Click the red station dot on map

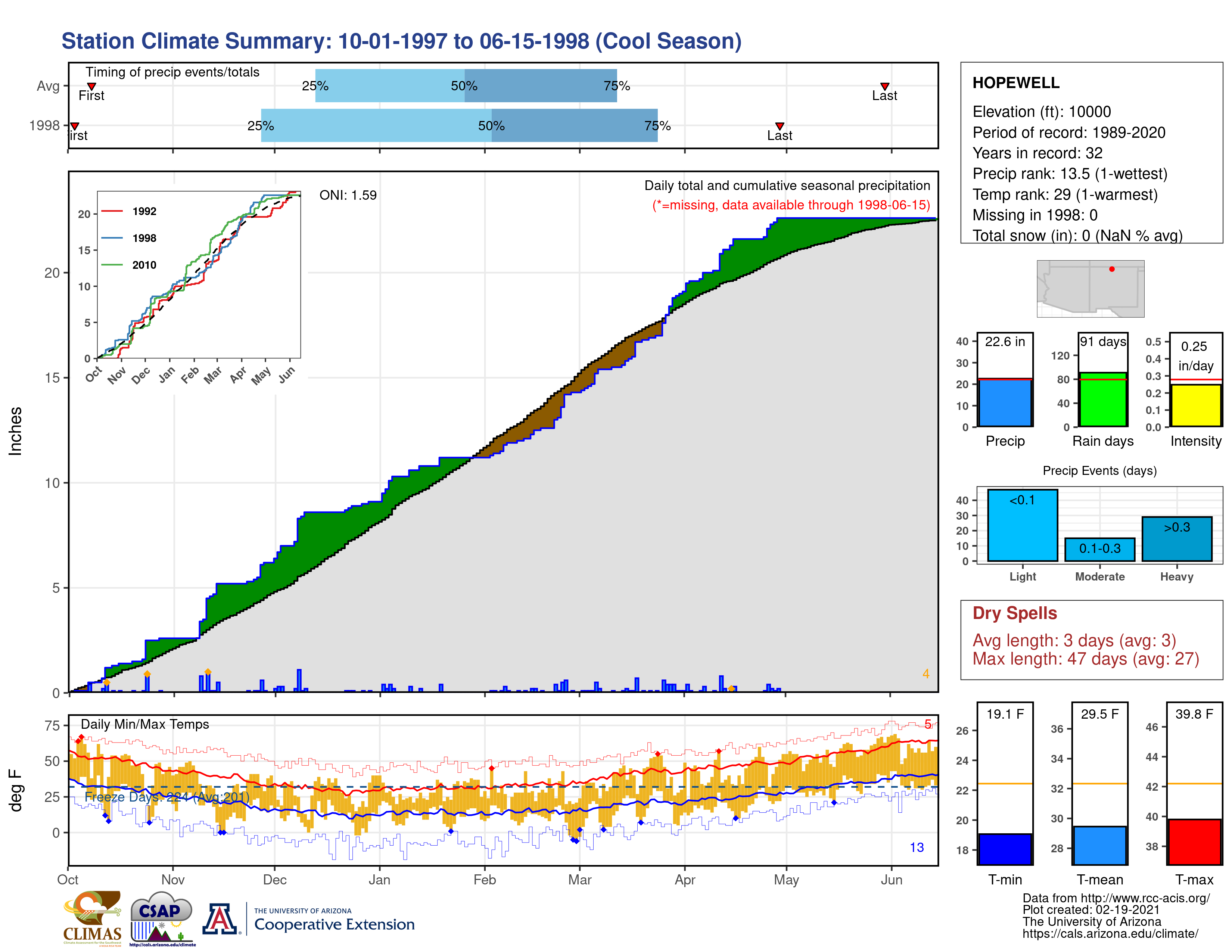pos(1112,269)
